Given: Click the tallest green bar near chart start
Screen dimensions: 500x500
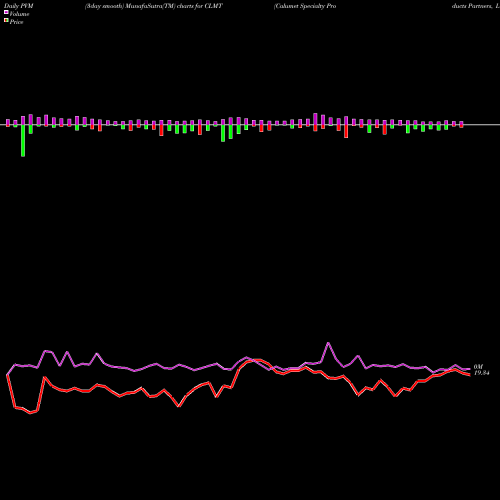Looking at the screenshot, I should click(23, 140).
